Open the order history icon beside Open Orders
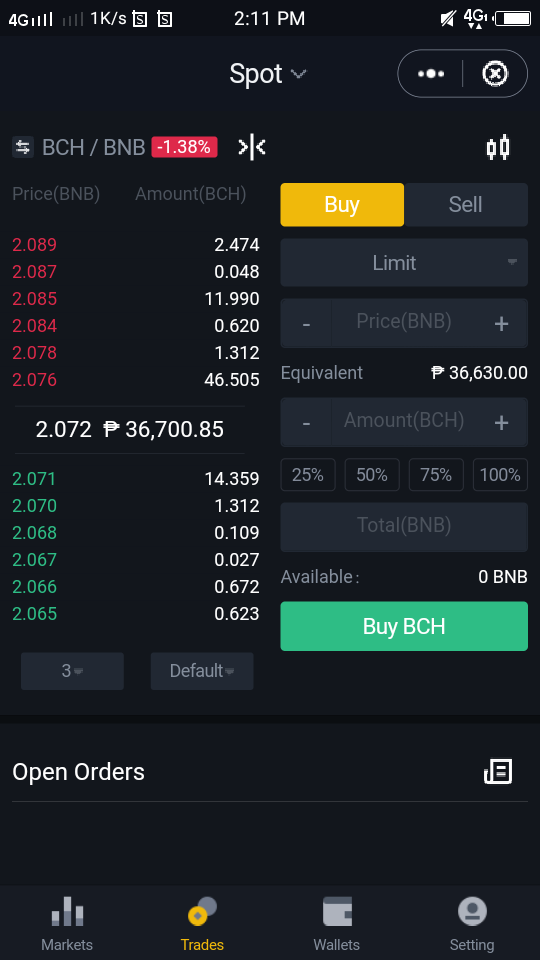The image size is (540, 960). click(x=498, y=771)
